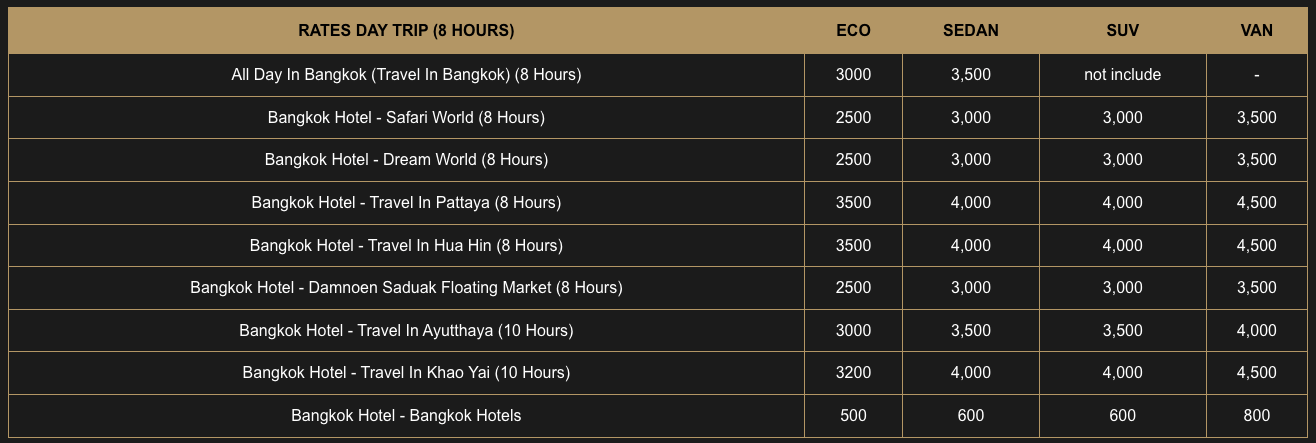The image size is (1316, 443).
Task: Select the Travel In Pattaya row
Action: pos(406,203)
